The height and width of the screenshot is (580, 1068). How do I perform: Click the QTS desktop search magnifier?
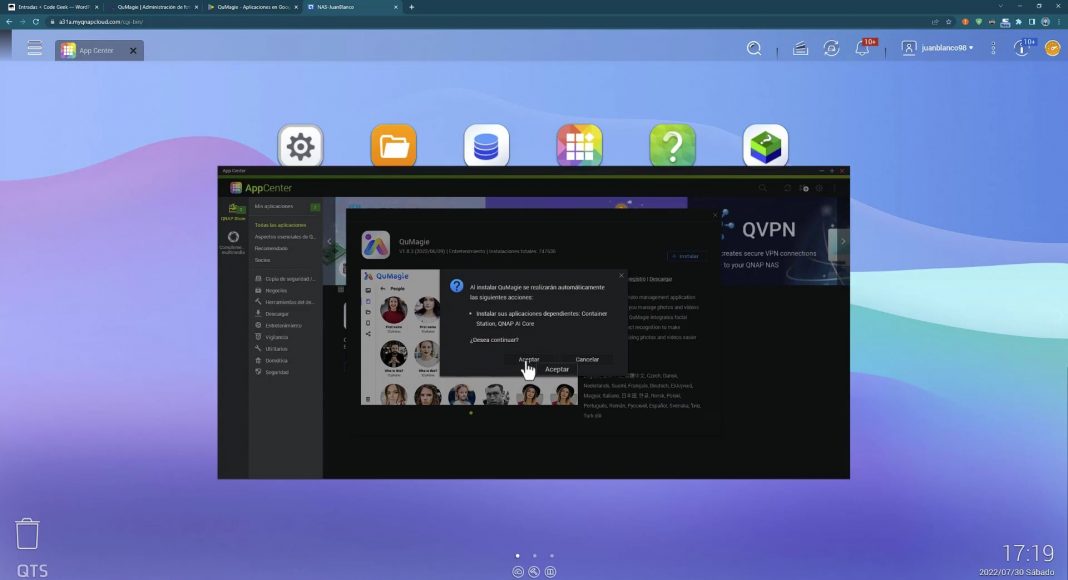pyautogui.click(x=754, y=48)
